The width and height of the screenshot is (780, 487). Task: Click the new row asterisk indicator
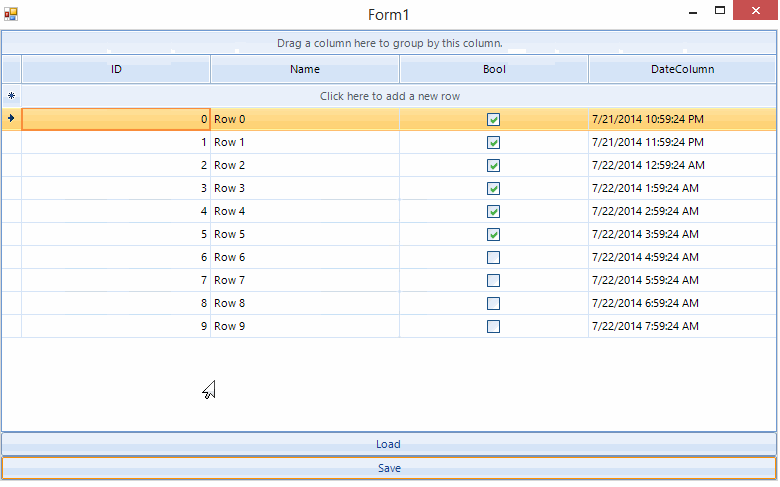click(x=12, y=96)
